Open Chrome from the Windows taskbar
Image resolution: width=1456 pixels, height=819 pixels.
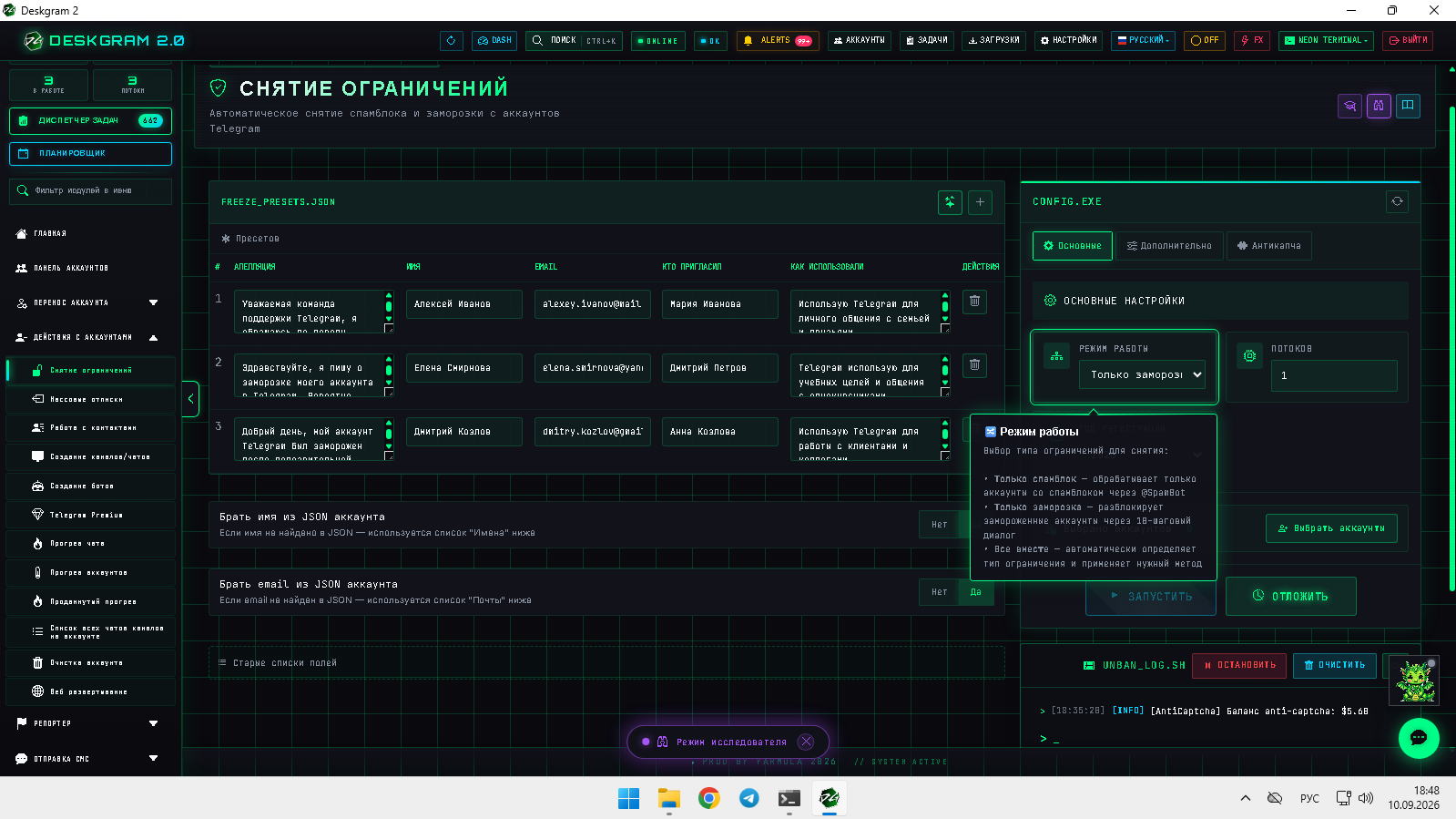pos(708,798)
